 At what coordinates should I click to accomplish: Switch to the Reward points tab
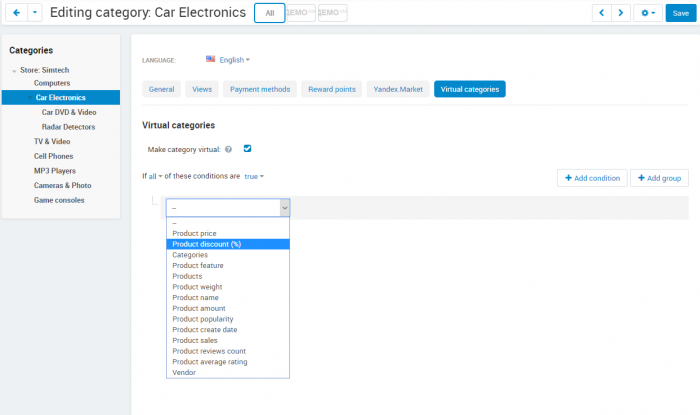tap(332, 89)
